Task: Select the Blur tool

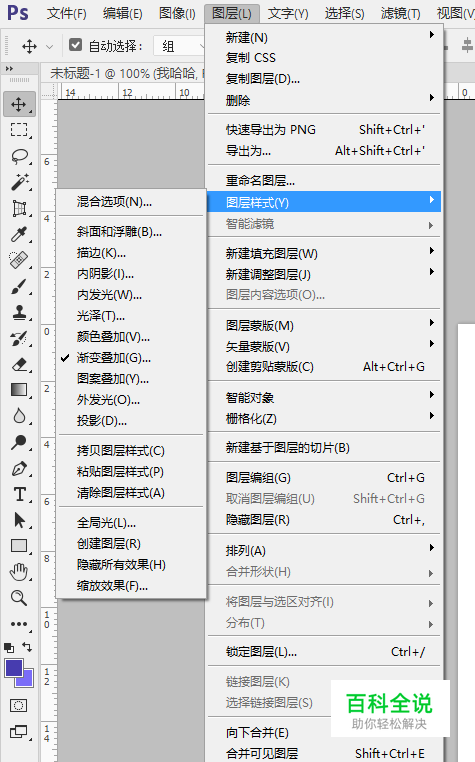Action: tap(19, 416)
